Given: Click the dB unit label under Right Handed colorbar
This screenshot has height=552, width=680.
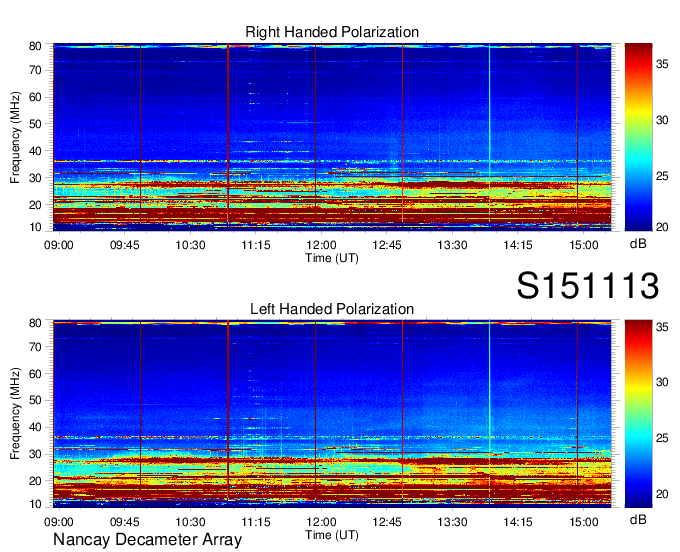Looking at the screenshot, I should pyautogui.click(x=638, y=244).
